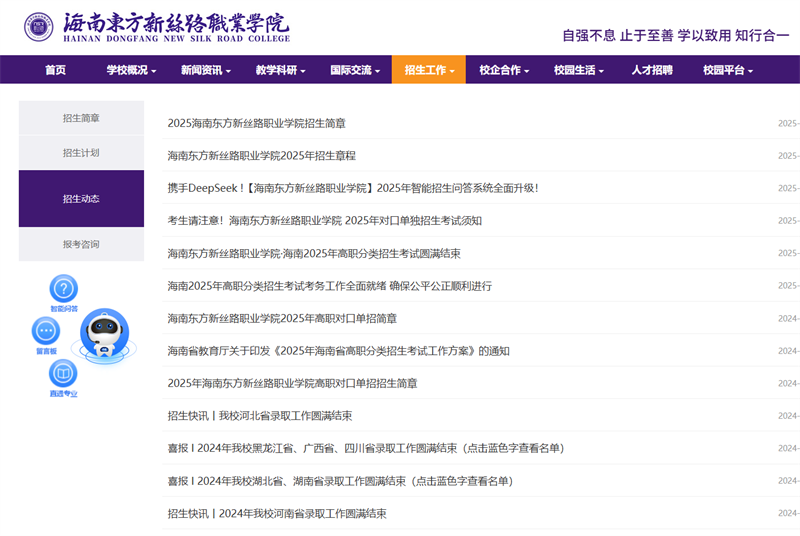Open the 校园生活 dropdown menu
800x536 pixels.
point(578,70)
